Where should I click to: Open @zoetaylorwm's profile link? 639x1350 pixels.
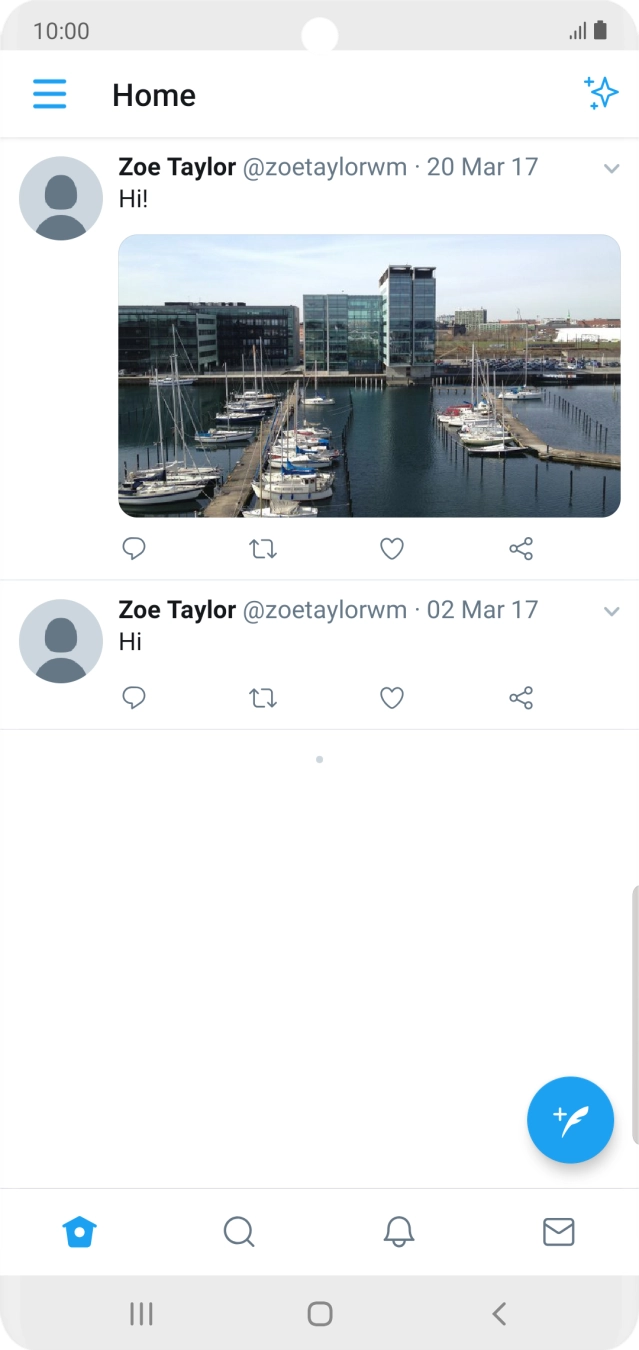click(x=323, y=167)
